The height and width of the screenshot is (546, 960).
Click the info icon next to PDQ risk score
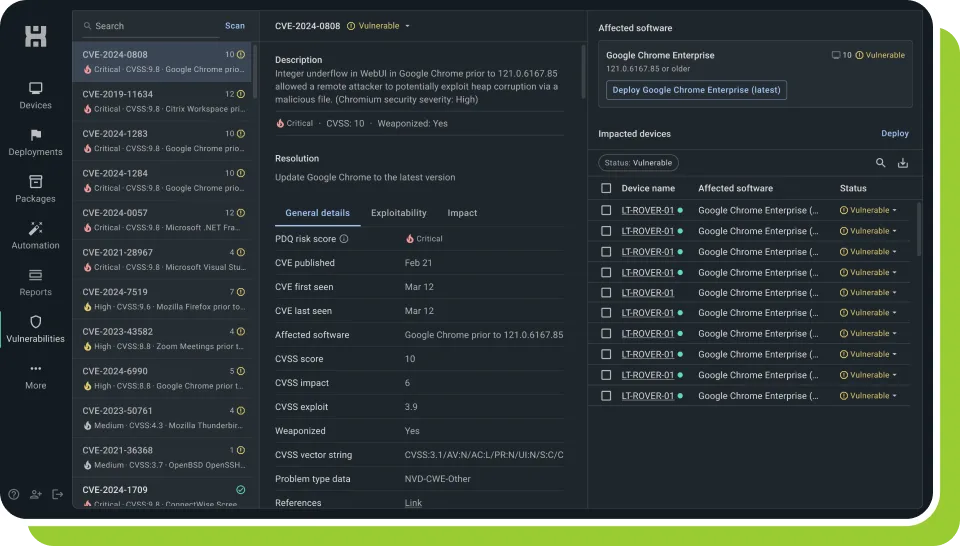[x=344, y=239]
